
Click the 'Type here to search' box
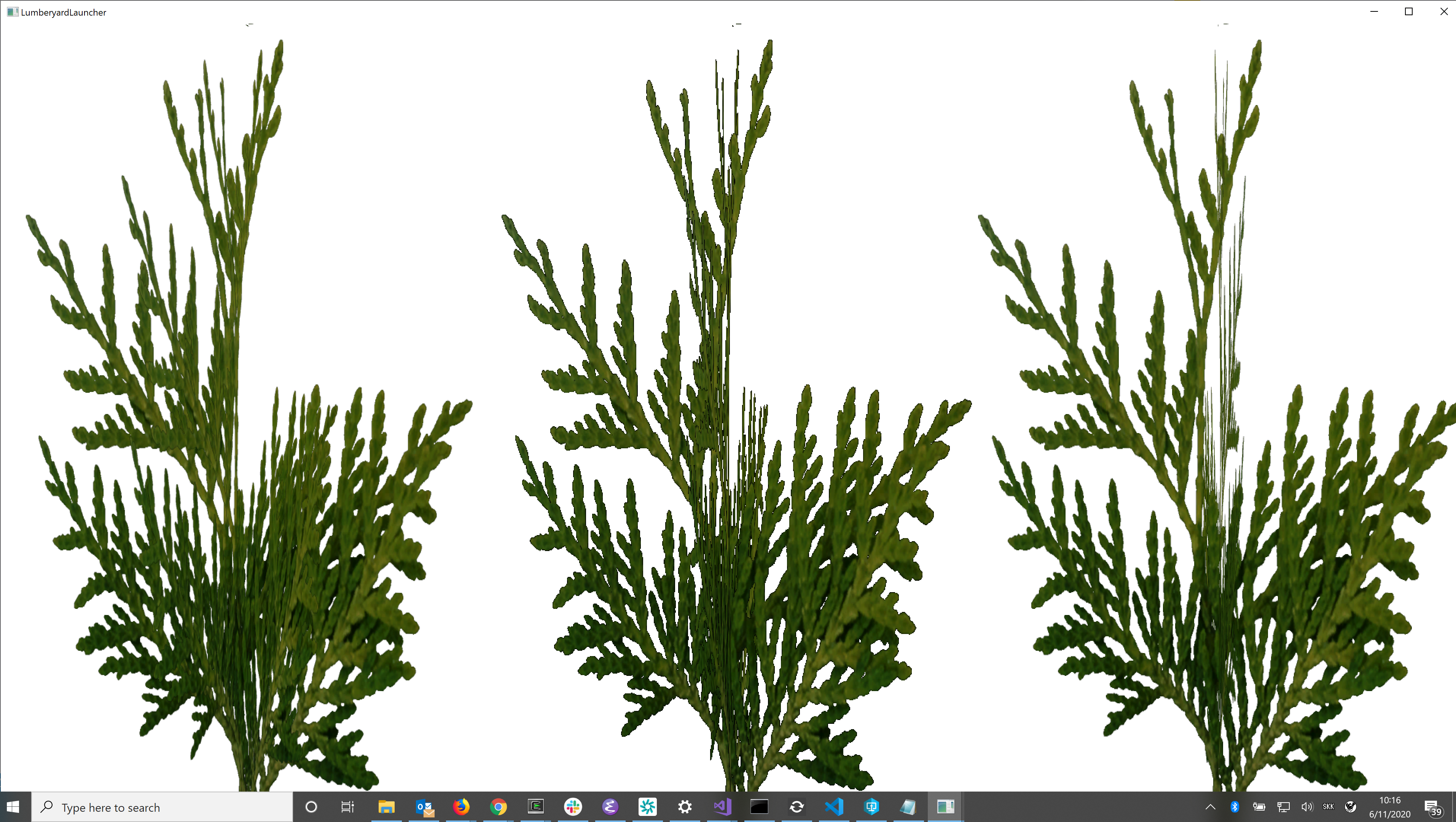tap(164, 807)
